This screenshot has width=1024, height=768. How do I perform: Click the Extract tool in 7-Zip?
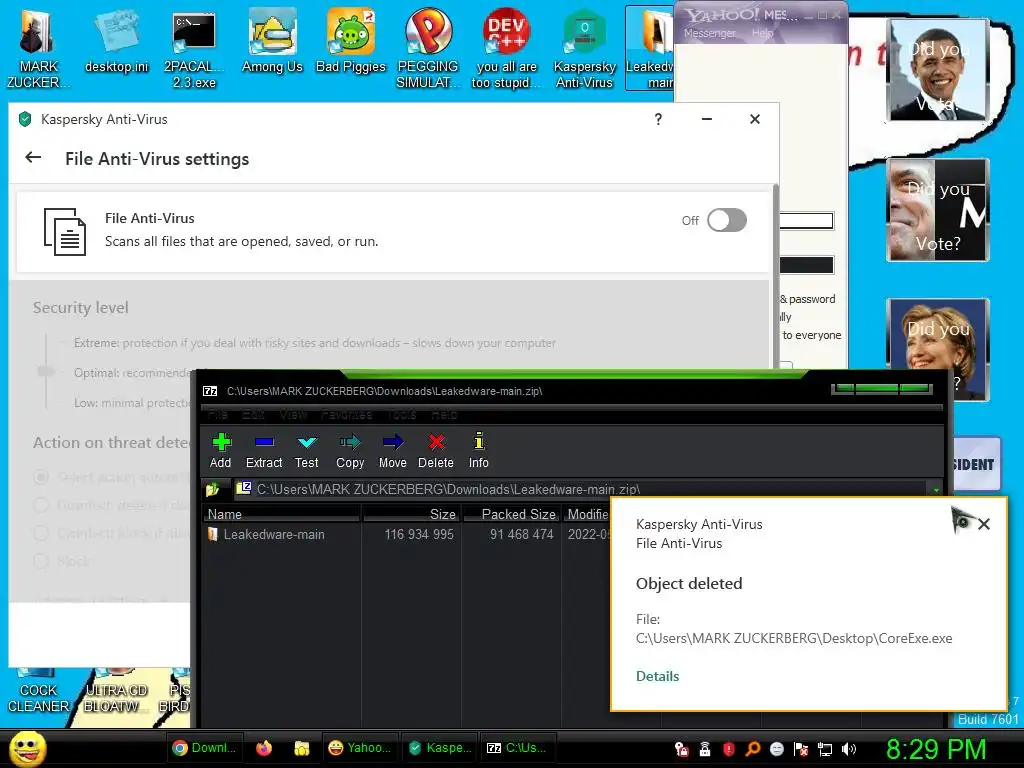coord(264,451)
